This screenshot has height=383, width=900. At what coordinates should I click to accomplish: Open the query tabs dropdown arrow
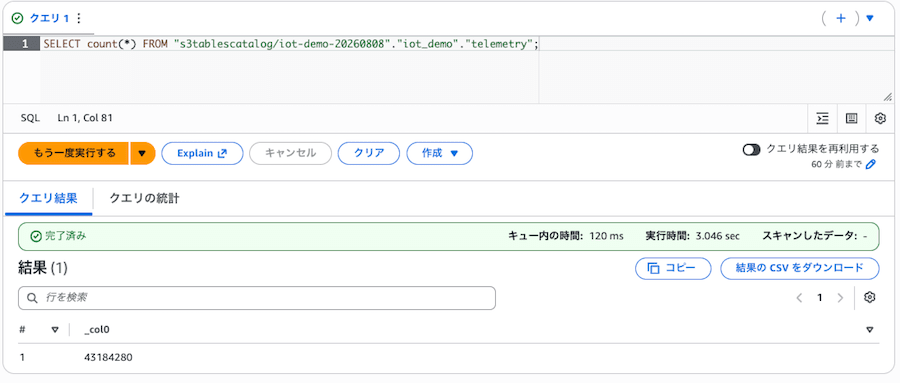pos(870,18)
